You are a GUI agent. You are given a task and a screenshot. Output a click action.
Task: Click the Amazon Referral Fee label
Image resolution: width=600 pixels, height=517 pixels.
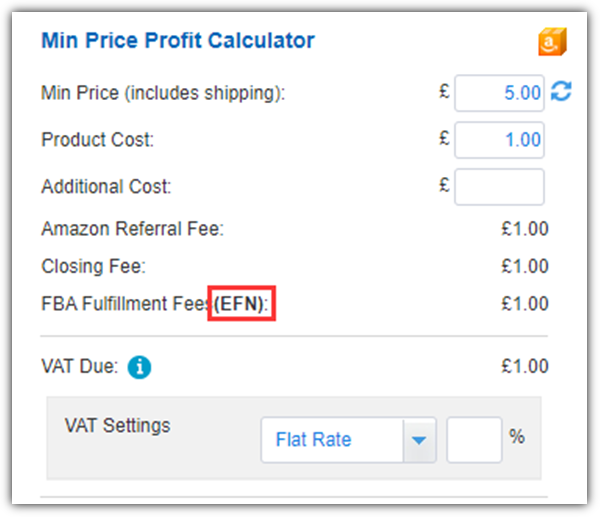[132, 229]
